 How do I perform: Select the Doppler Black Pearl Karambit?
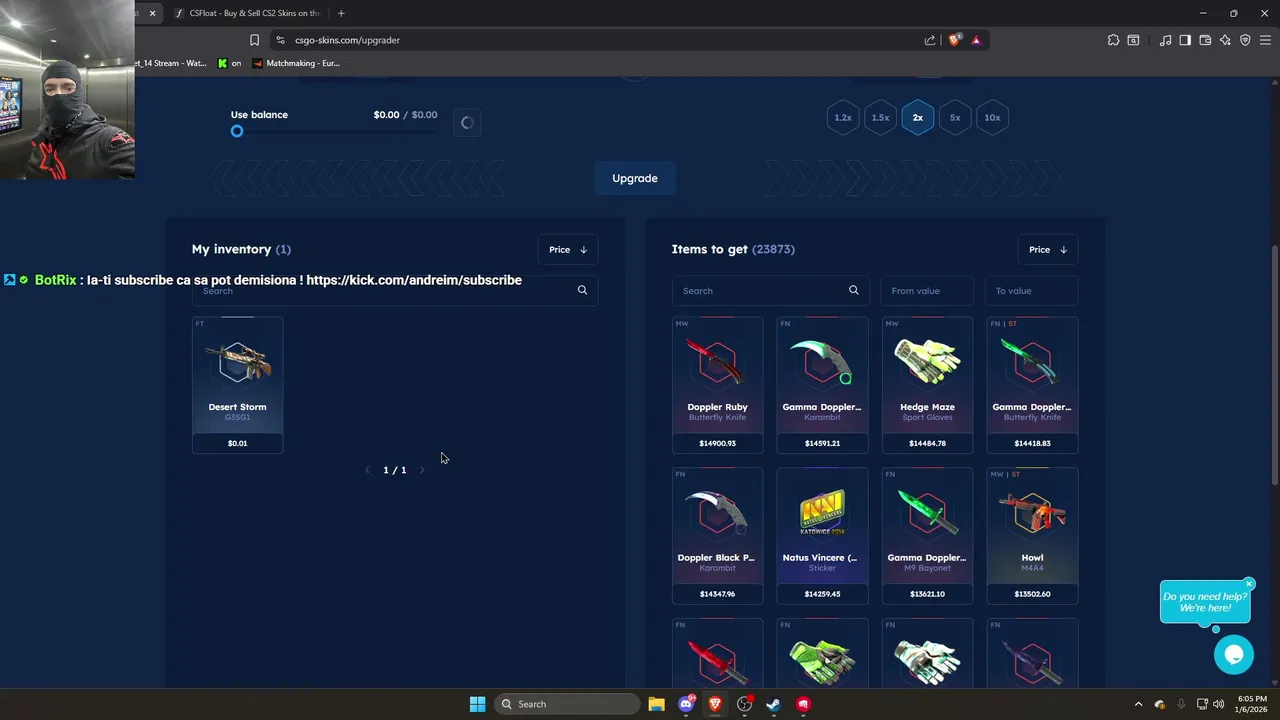pyautogui.click(x=717, y=536)
